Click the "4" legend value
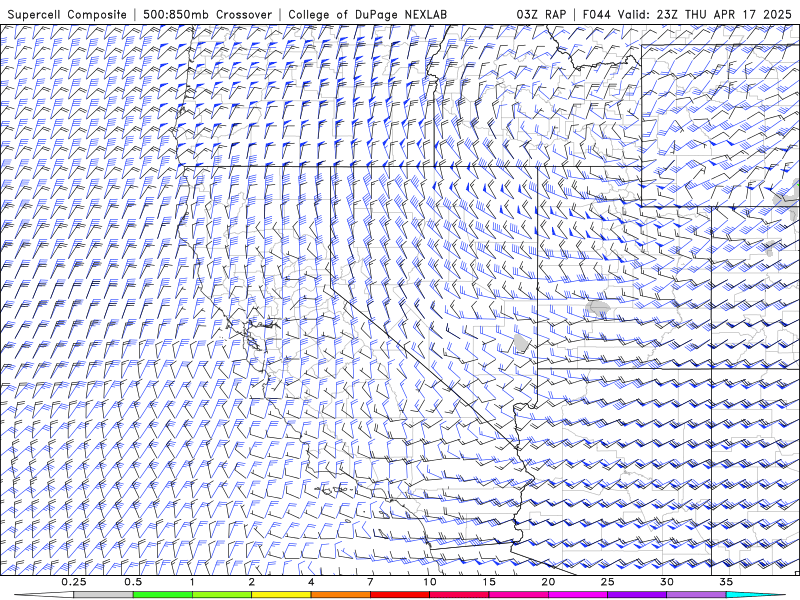Screen dimensions: 800x600 (311, 582)
